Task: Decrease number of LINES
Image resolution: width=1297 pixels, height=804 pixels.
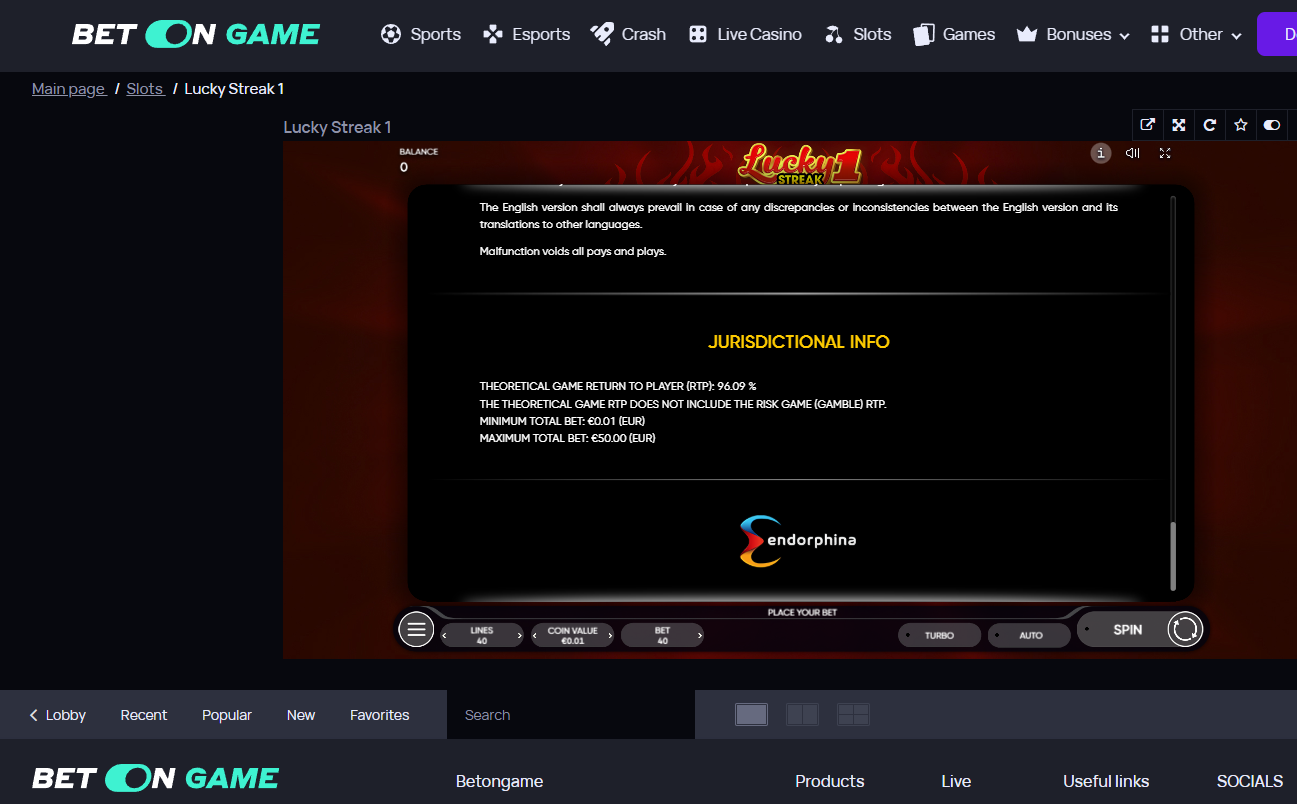Action: 446,635
